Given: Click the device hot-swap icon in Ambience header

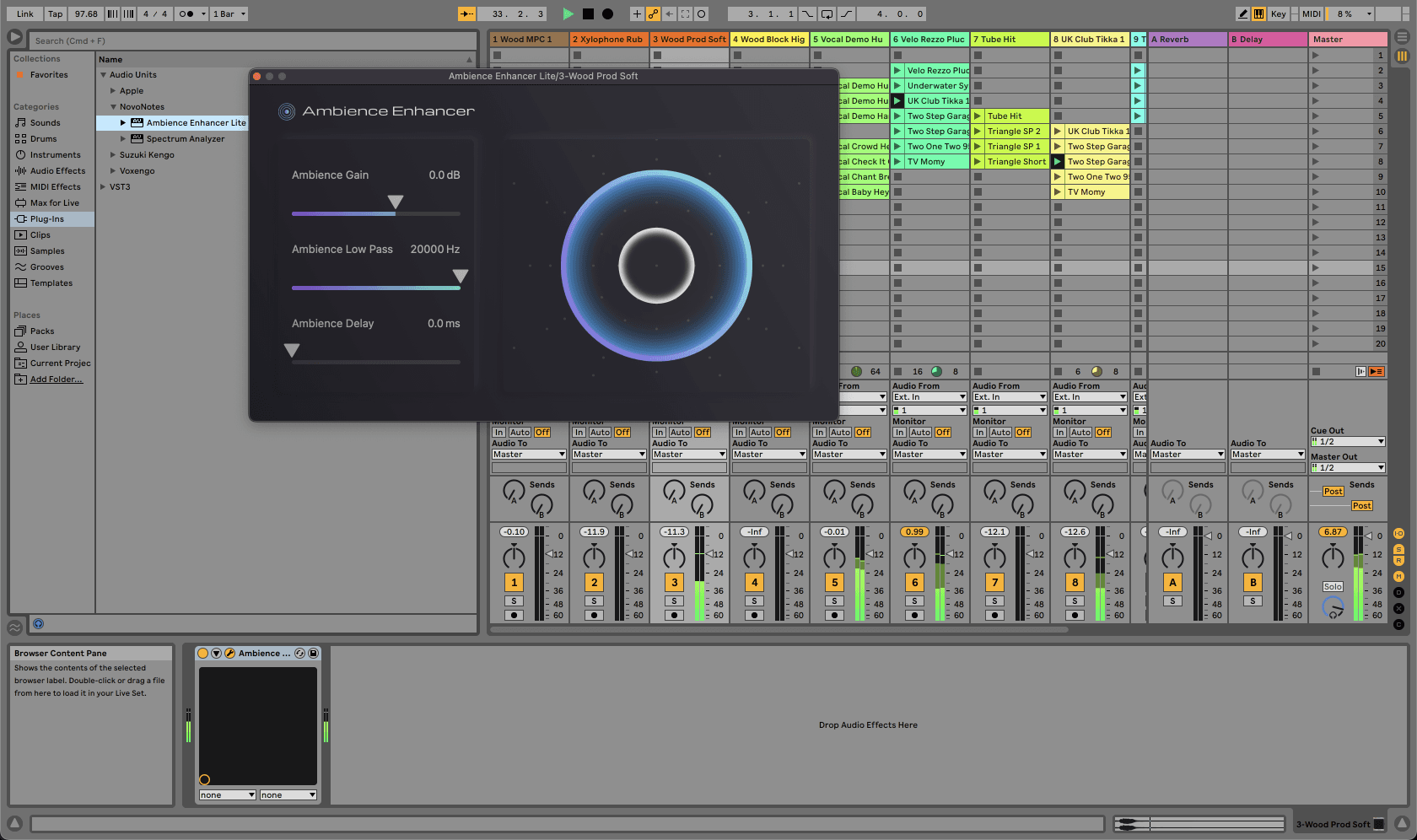Looking at the screenshot, I should coord(299,653).
